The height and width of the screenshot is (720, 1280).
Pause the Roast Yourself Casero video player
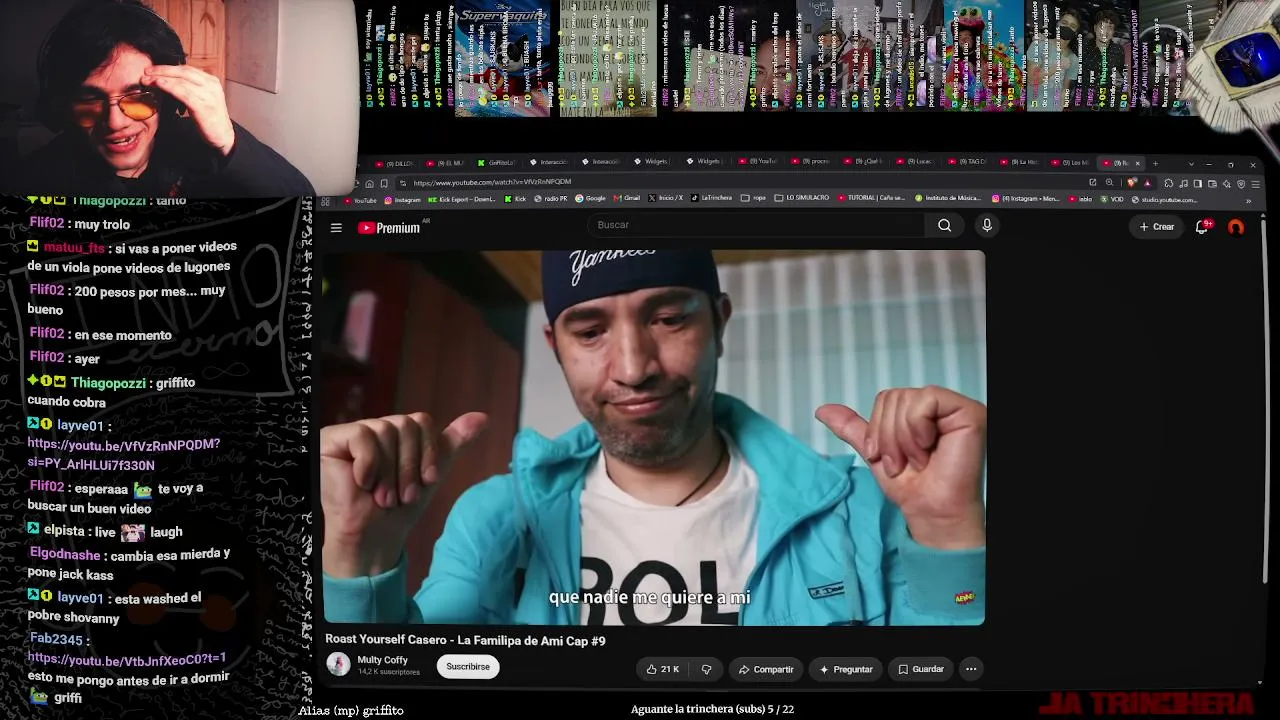[x=654, y=437]
